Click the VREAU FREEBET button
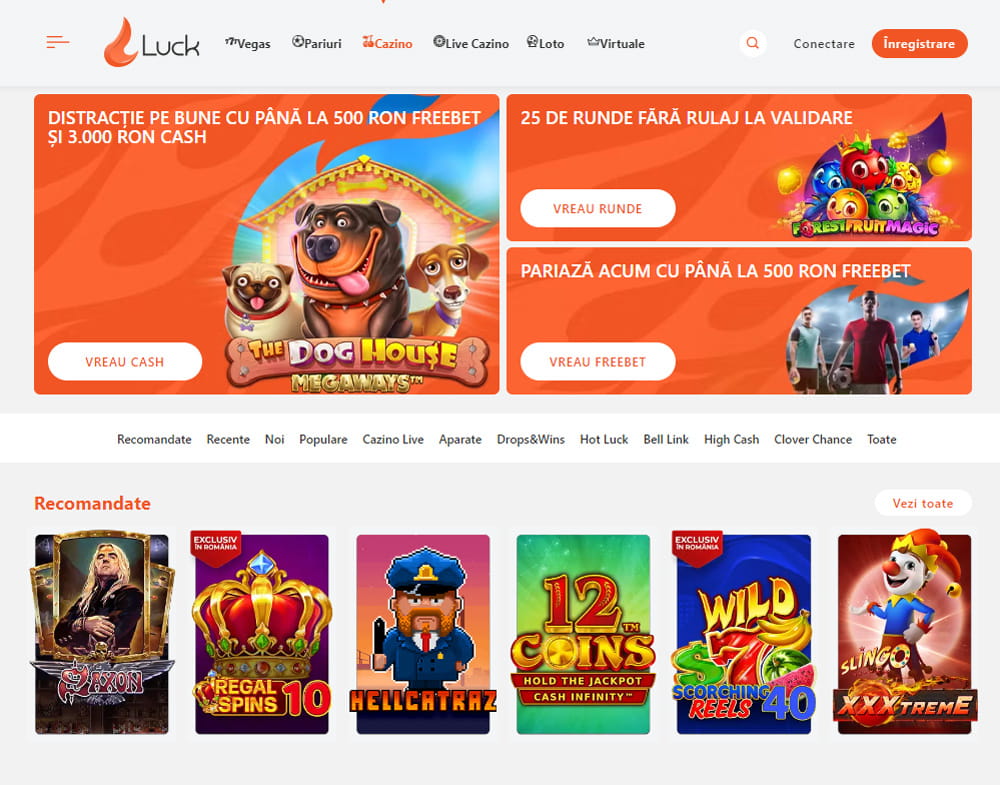This screenshot has height=785, width=1000. 598,362
